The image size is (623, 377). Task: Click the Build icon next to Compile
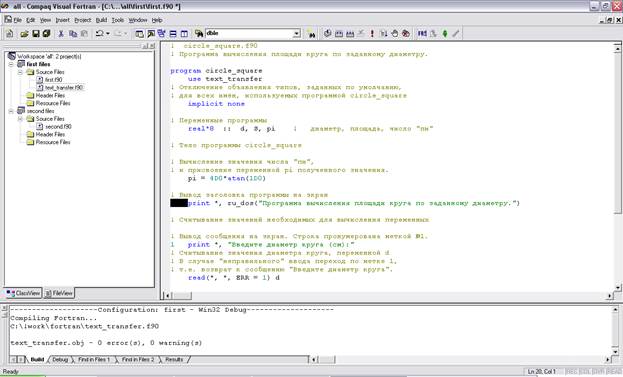(339, 34)
